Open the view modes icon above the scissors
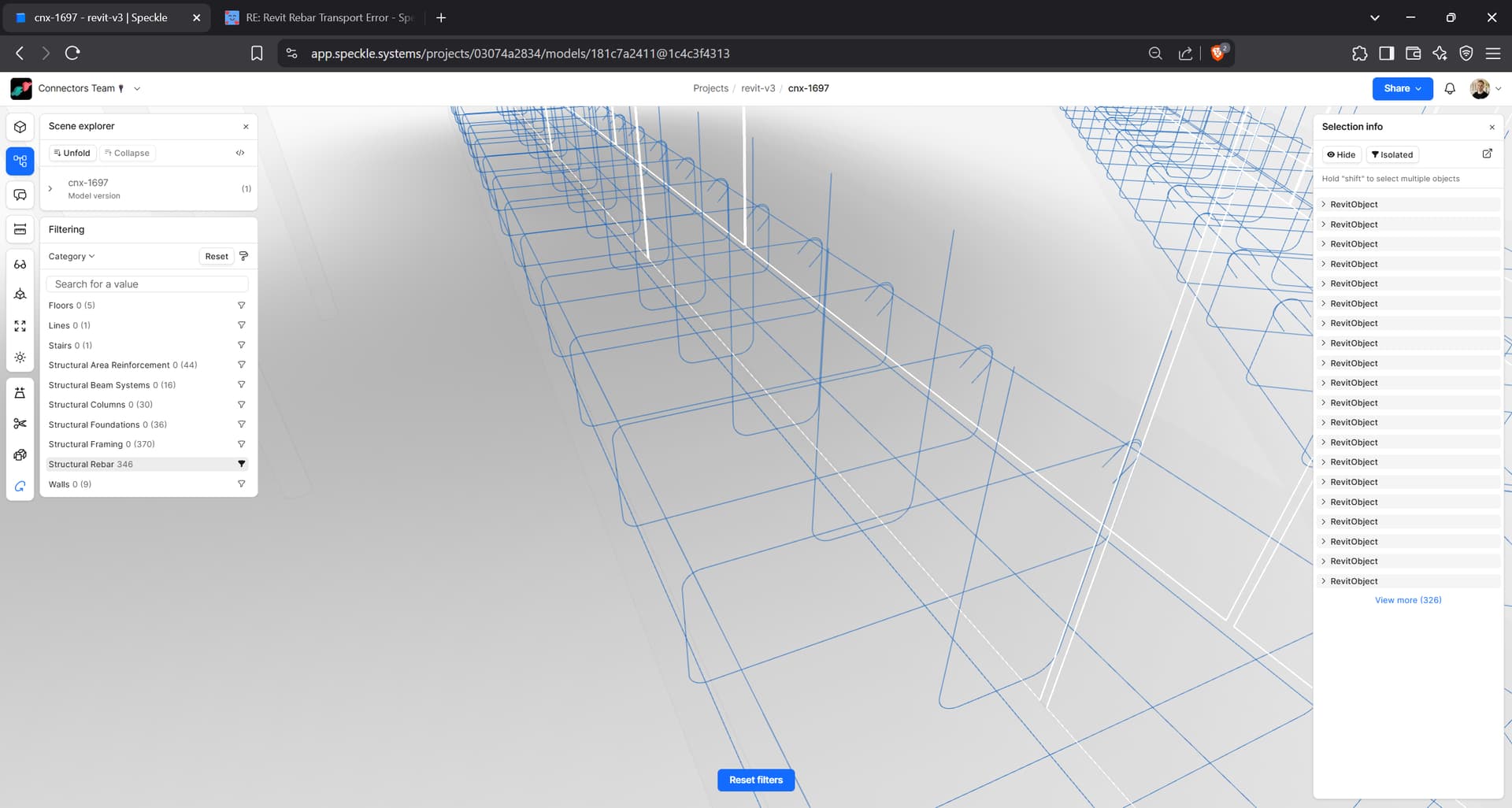The image size is (1512, 808). (20, 393)
